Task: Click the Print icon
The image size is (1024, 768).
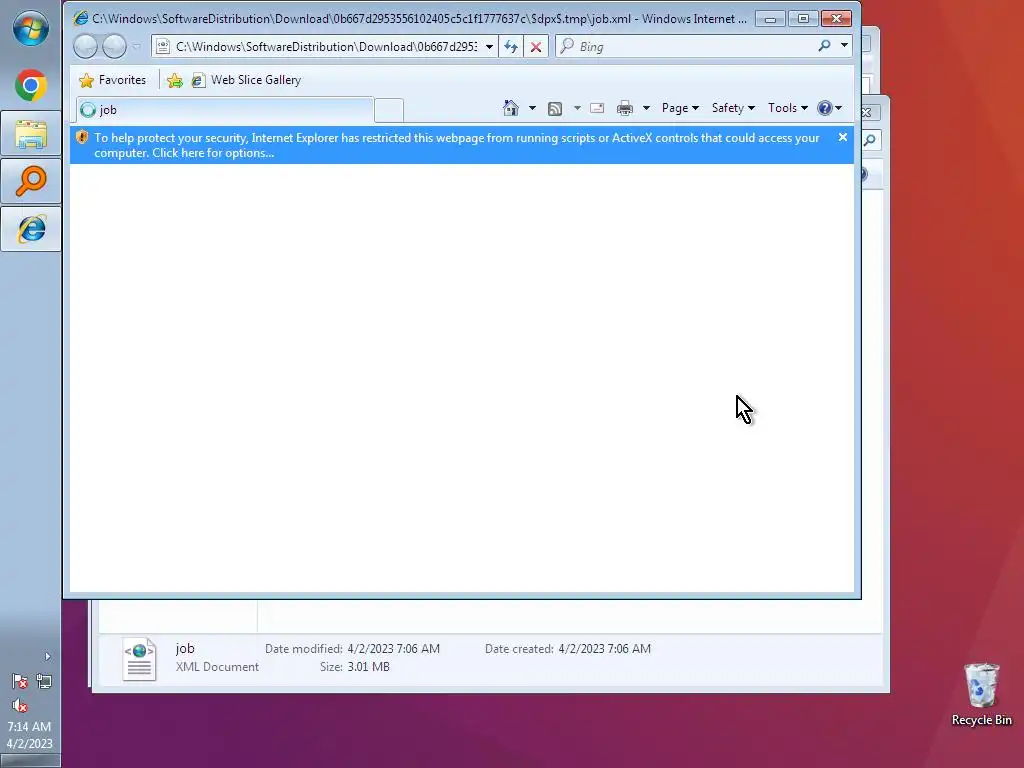Action: click(x=625, y=108)
